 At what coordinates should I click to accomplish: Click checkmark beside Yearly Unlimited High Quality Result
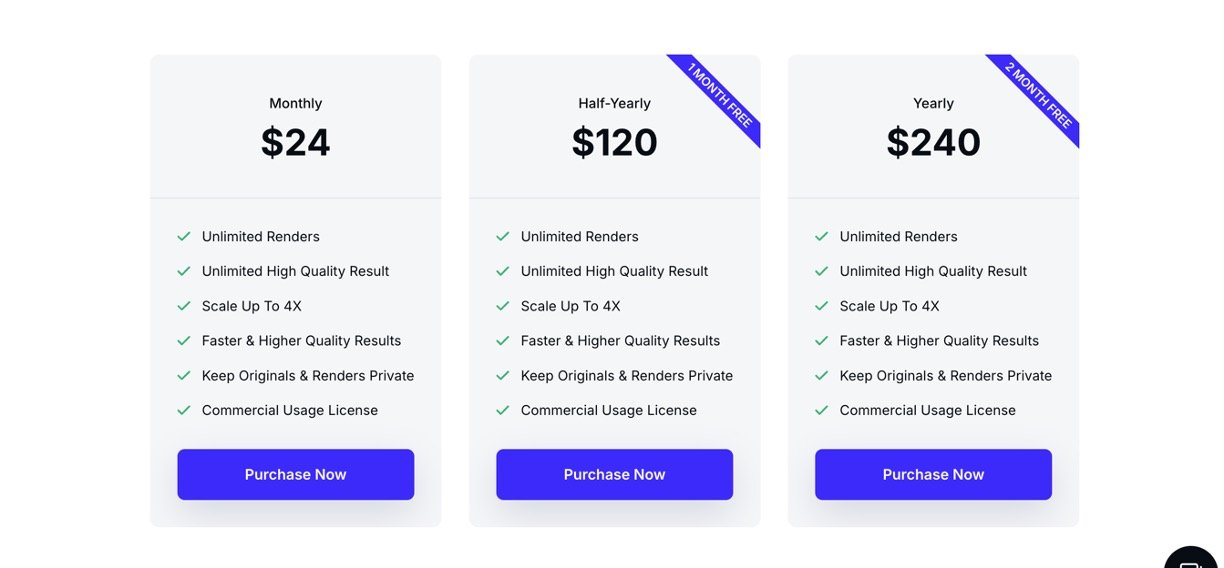(822, 271)
